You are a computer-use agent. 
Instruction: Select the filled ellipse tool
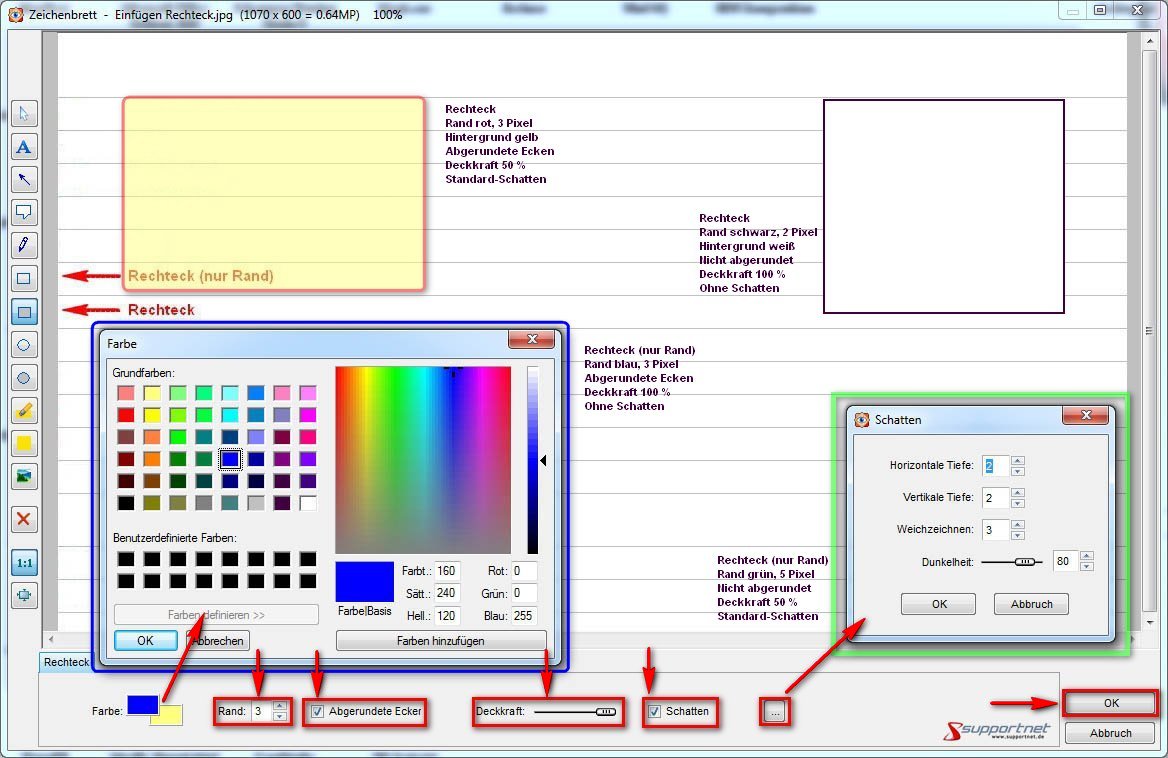(x=25, y=378)
